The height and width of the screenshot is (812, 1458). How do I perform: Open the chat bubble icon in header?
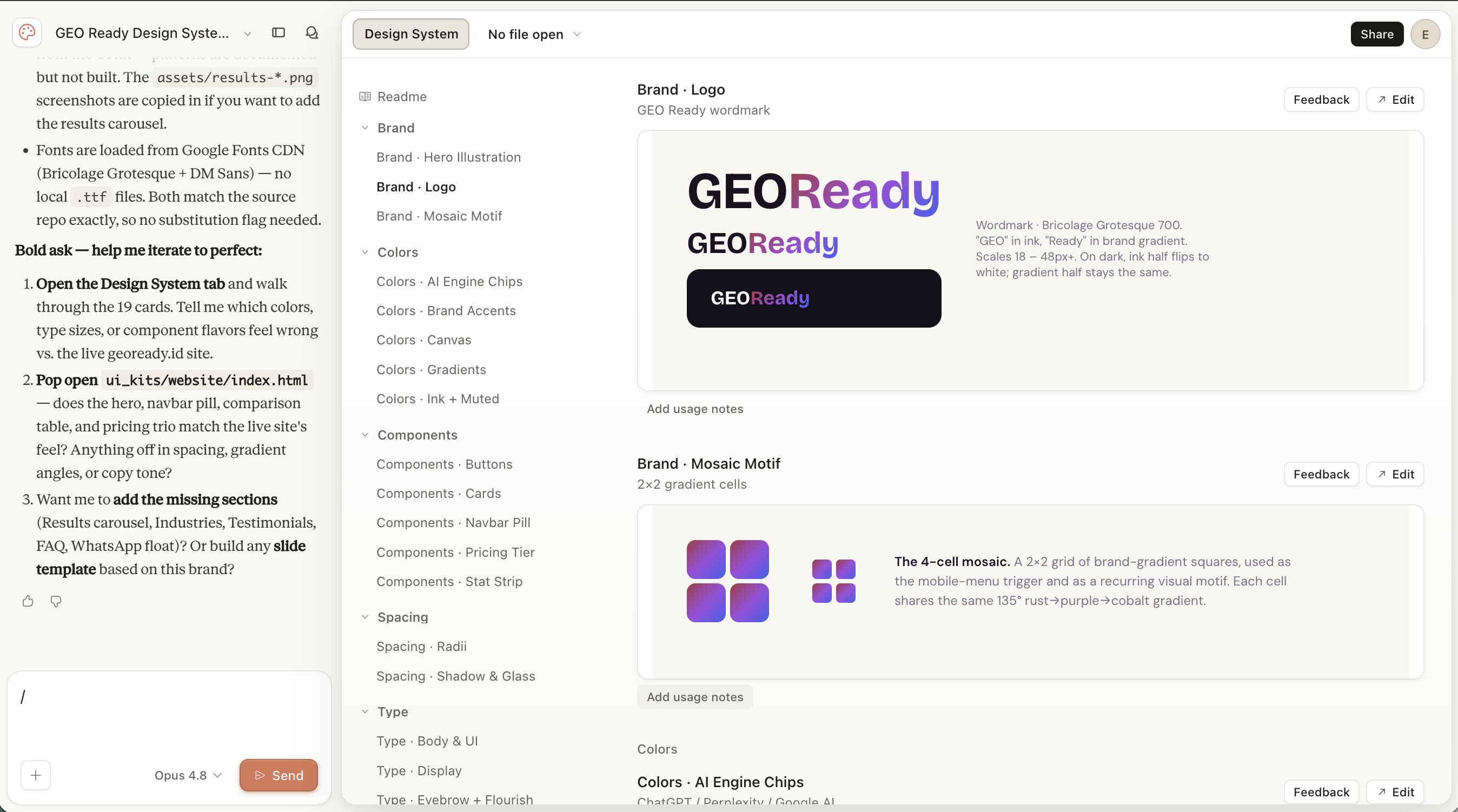click(312, 33)
